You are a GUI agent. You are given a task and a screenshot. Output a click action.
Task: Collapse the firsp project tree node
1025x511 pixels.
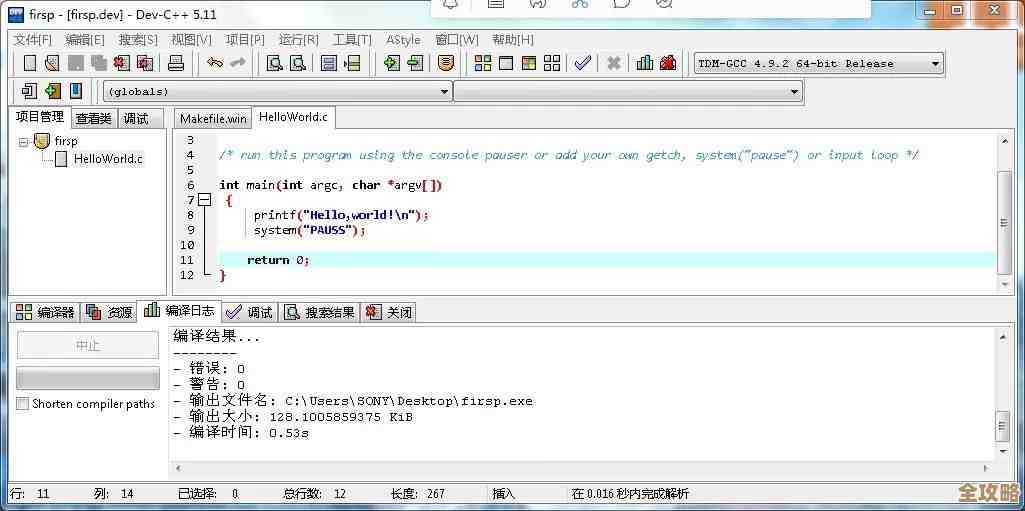click(24, 142)
